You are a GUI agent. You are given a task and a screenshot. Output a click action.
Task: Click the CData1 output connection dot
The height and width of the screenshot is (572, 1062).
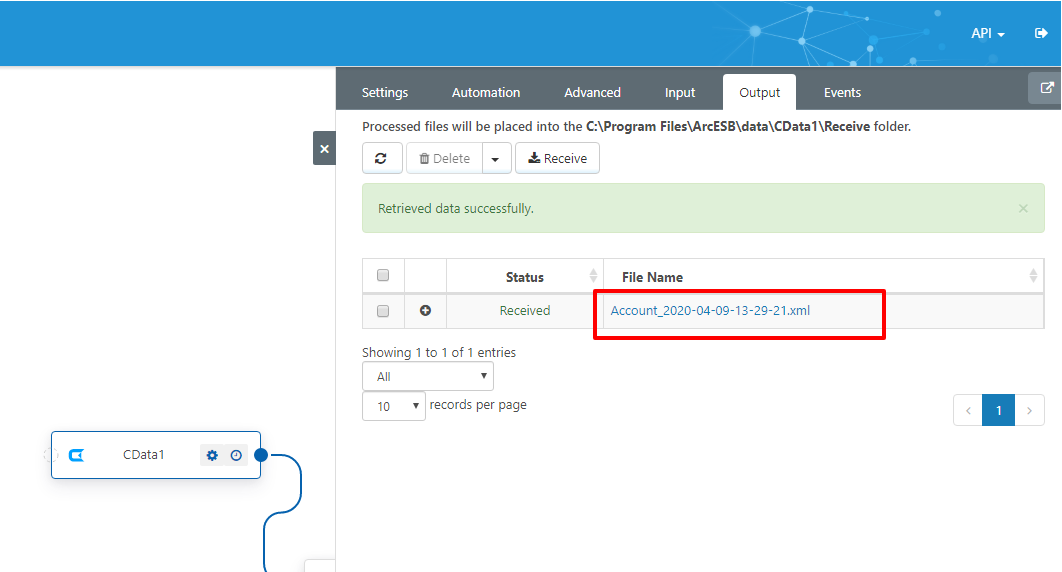click(x=261, y=455)
